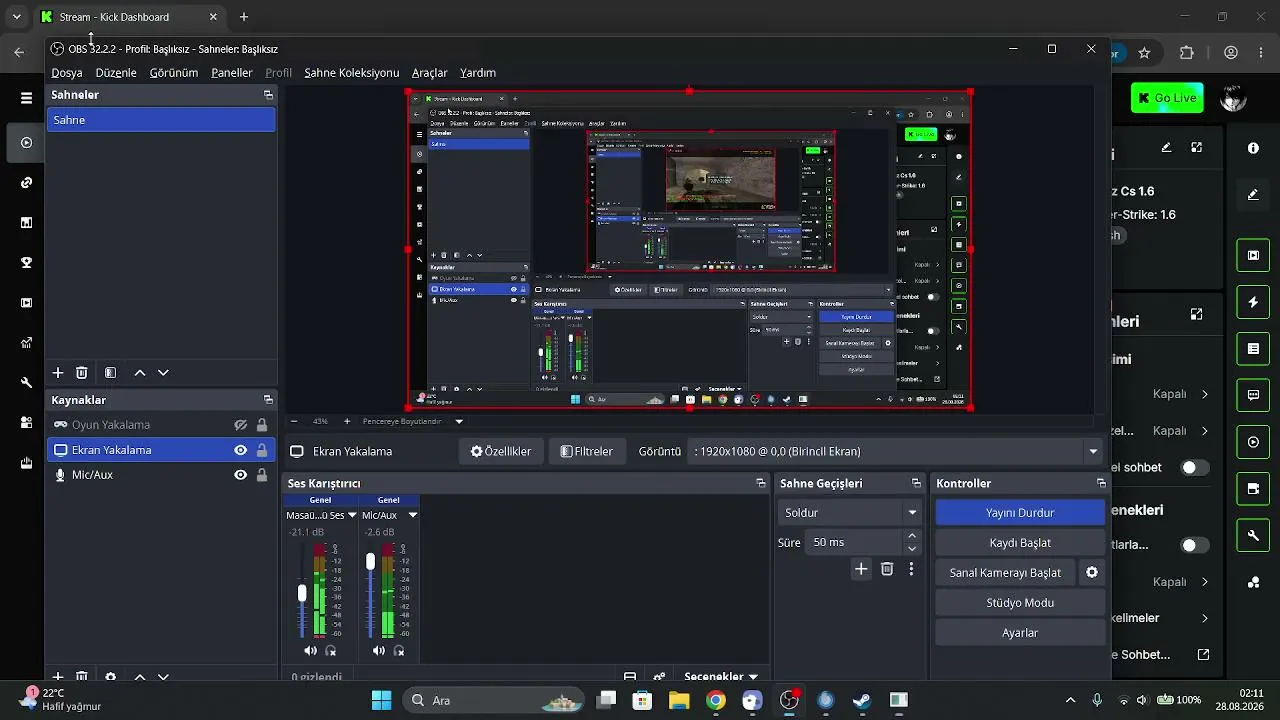Image resolution: width=1280 pixels, height=720 pixels.
Task: Open the Pencereye Boyutlandır scaling dropdown
Action: (x=412, y=421)
